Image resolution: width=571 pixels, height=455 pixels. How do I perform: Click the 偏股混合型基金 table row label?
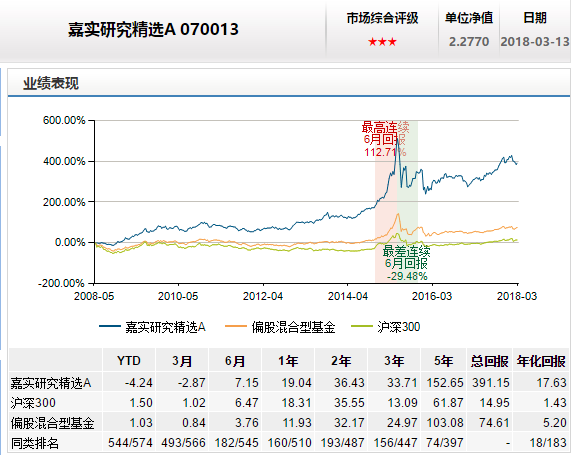52,423
